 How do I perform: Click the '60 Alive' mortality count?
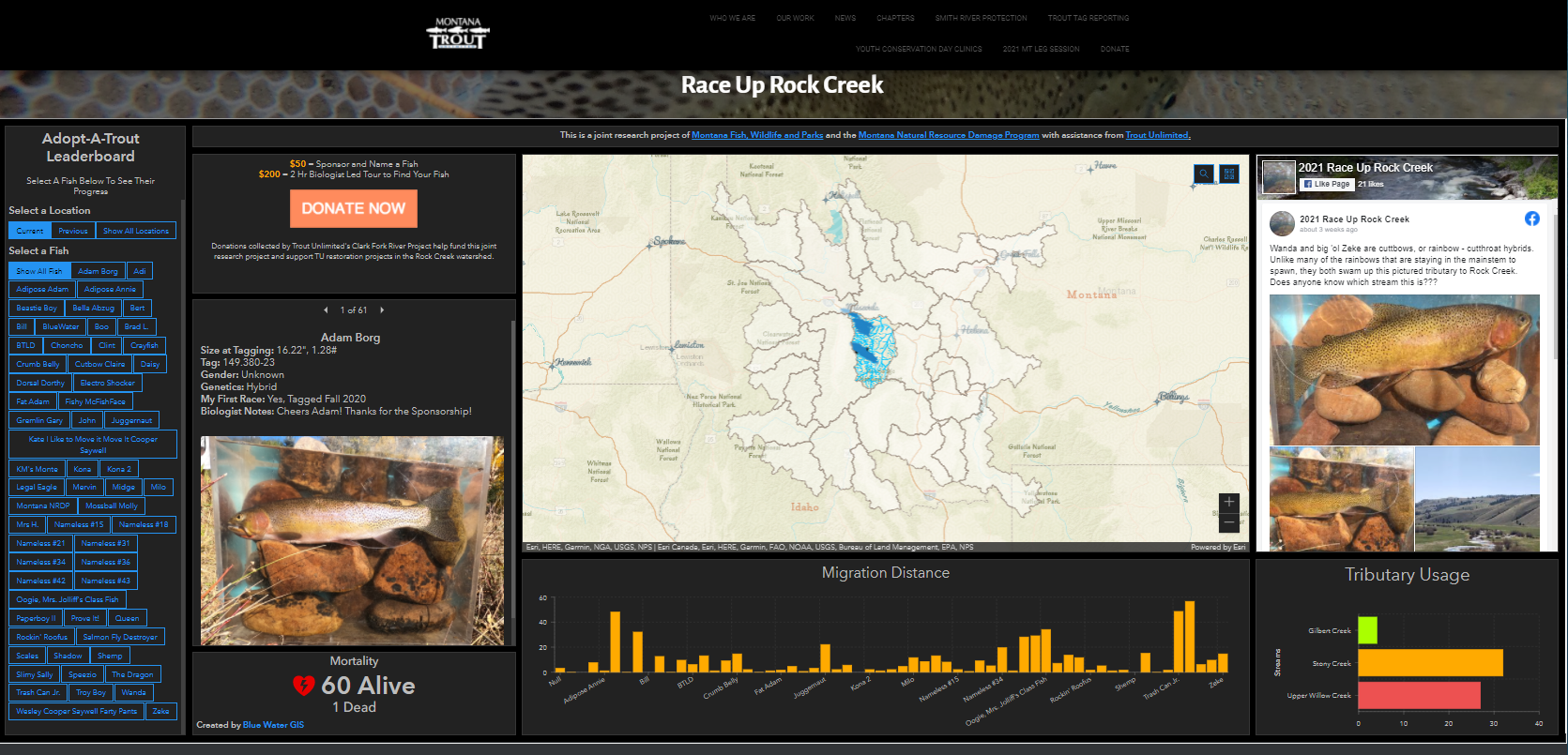pyautogui.click(x=368, y=686)
